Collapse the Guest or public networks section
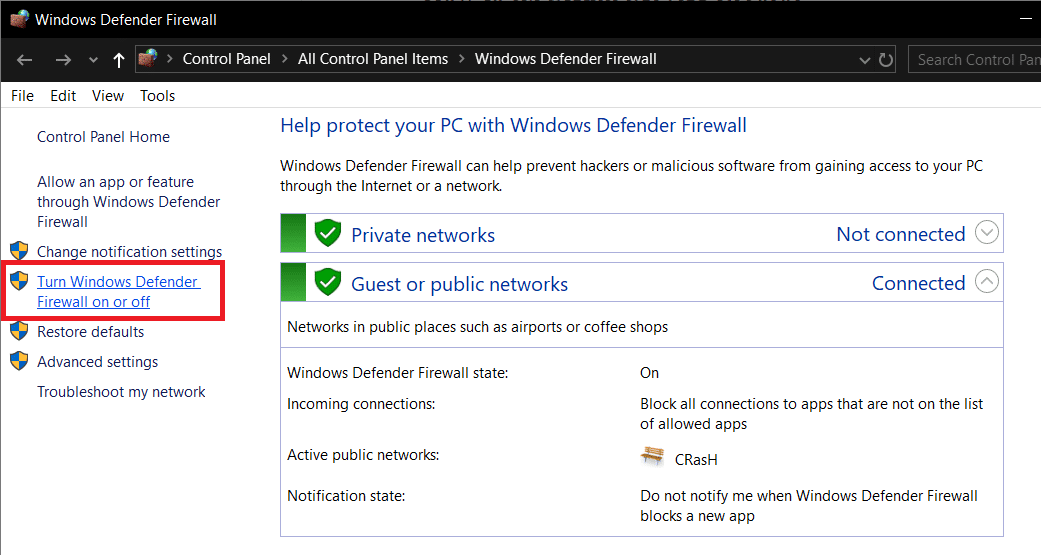The width and height of the screenshot is (1041, 555). (986, 282)
